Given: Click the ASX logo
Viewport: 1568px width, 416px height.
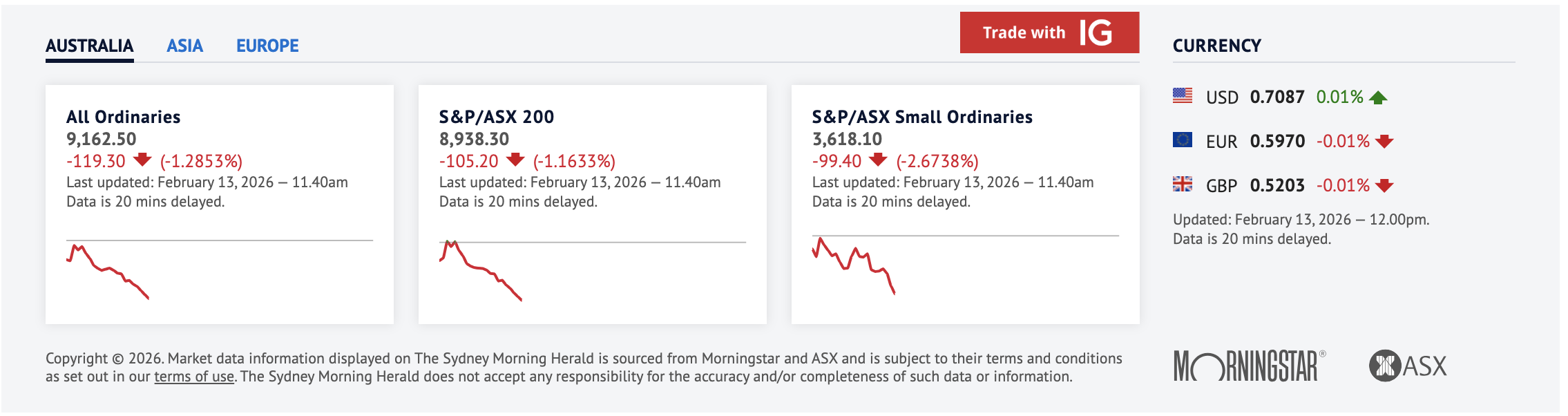Looking at the screenshot, I should (x=1408, y=366).
